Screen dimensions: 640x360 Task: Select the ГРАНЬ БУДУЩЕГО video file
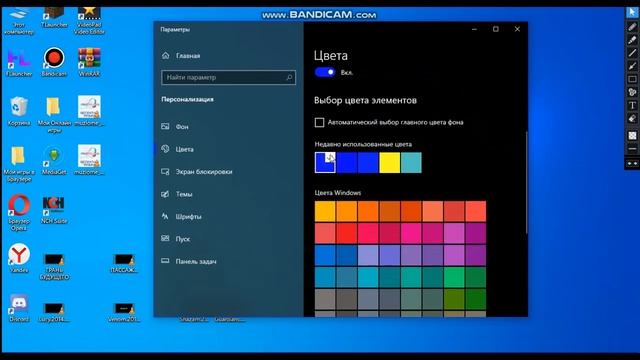point(54,267)
